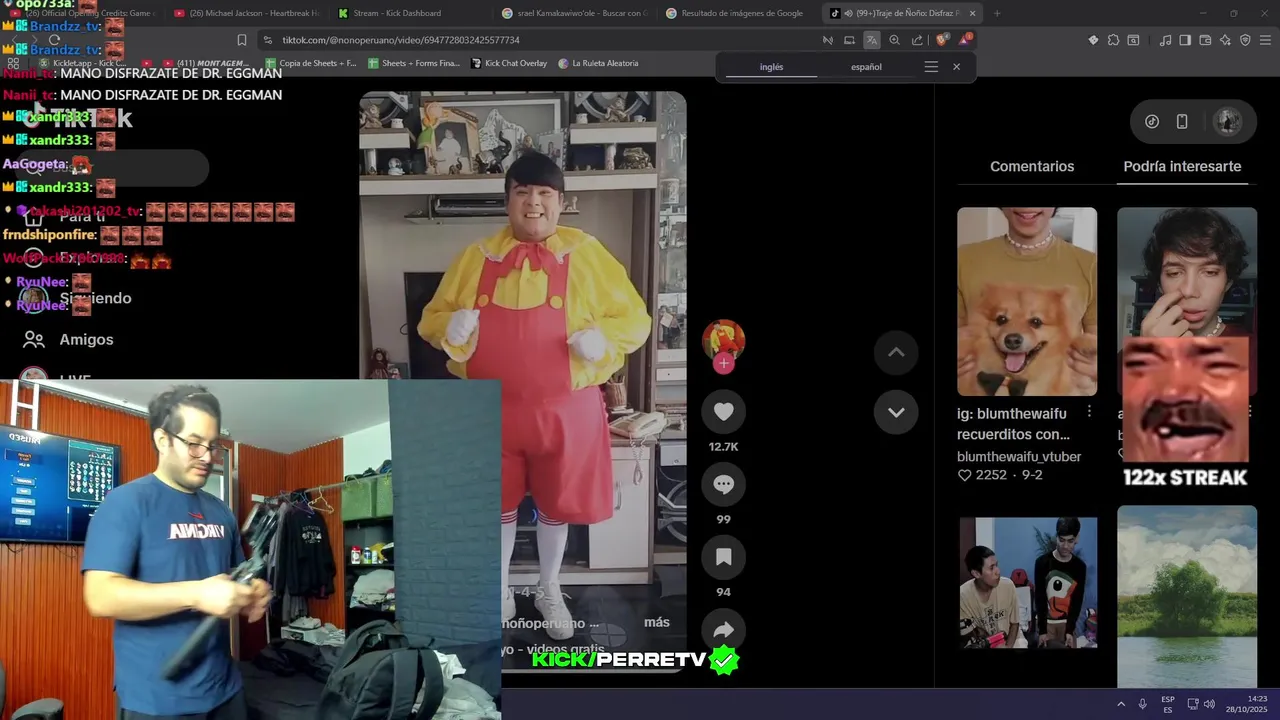
Task: Click the browser translate page icon
Action: coord(872,40)
